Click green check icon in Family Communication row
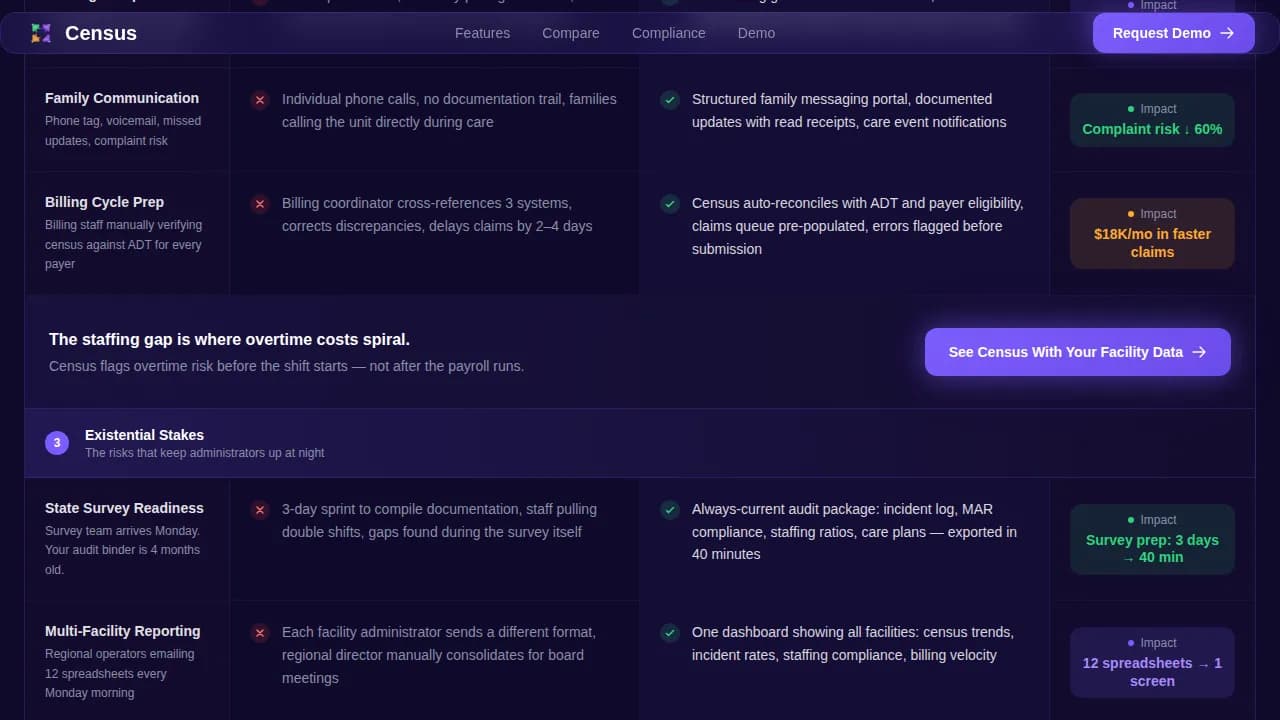The image size is (1280, 720). pos(670,100)
